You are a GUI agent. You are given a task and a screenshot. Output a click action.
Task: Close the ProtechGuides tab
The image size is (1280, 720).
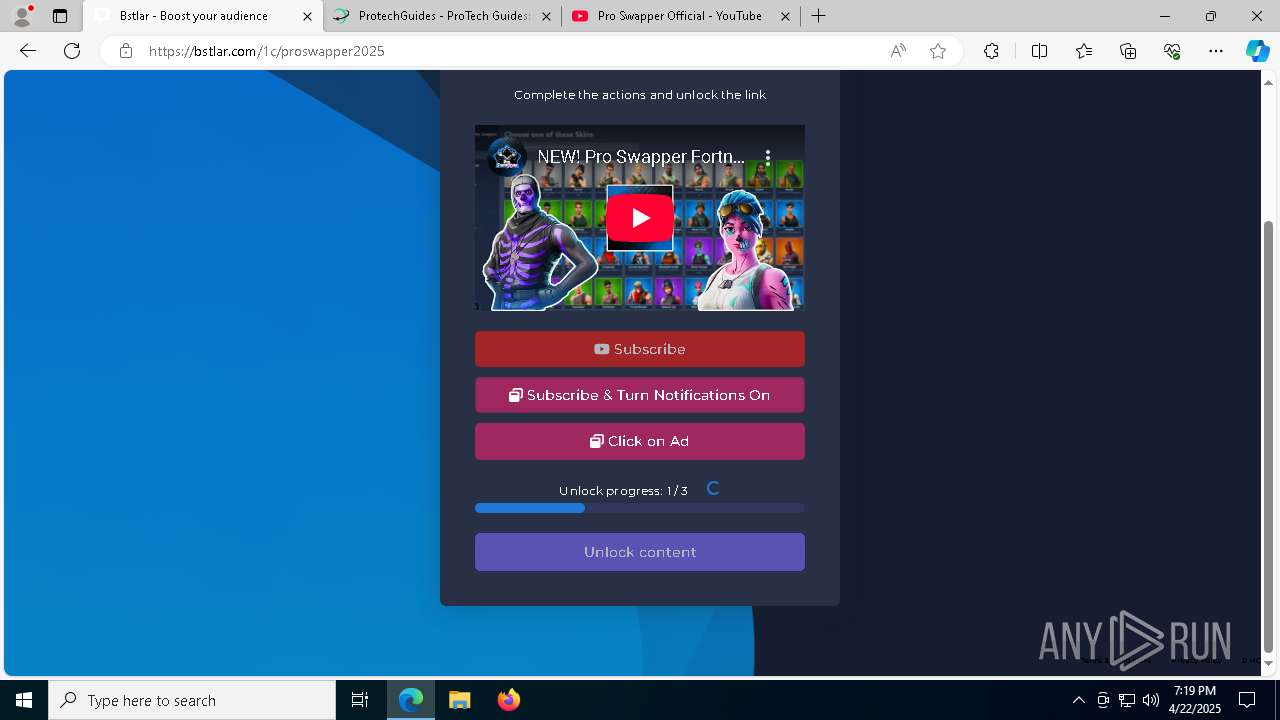[546, 16]
